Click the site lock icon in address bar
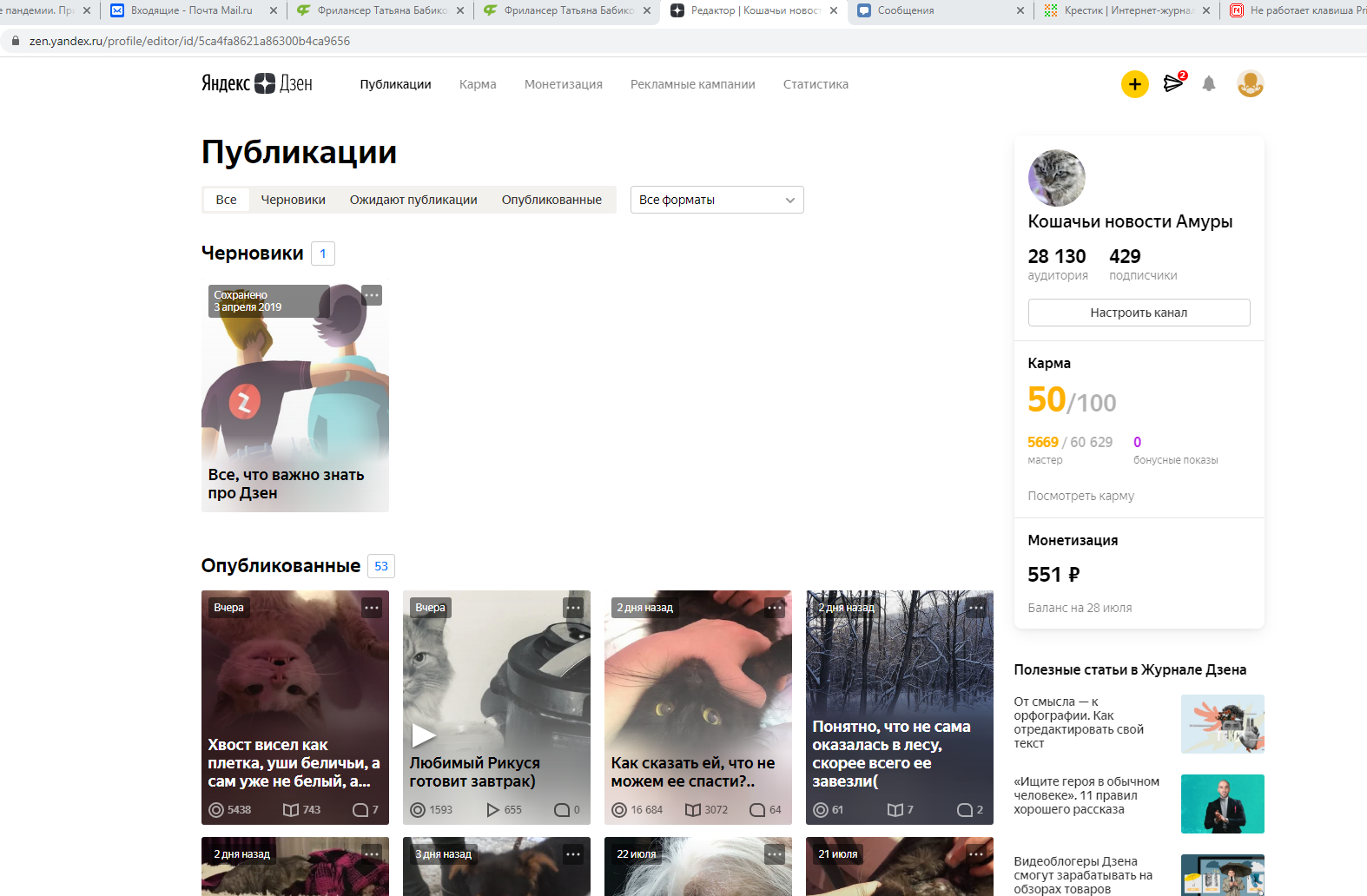This screenshot has height=896, width=1367. point(15,41)
